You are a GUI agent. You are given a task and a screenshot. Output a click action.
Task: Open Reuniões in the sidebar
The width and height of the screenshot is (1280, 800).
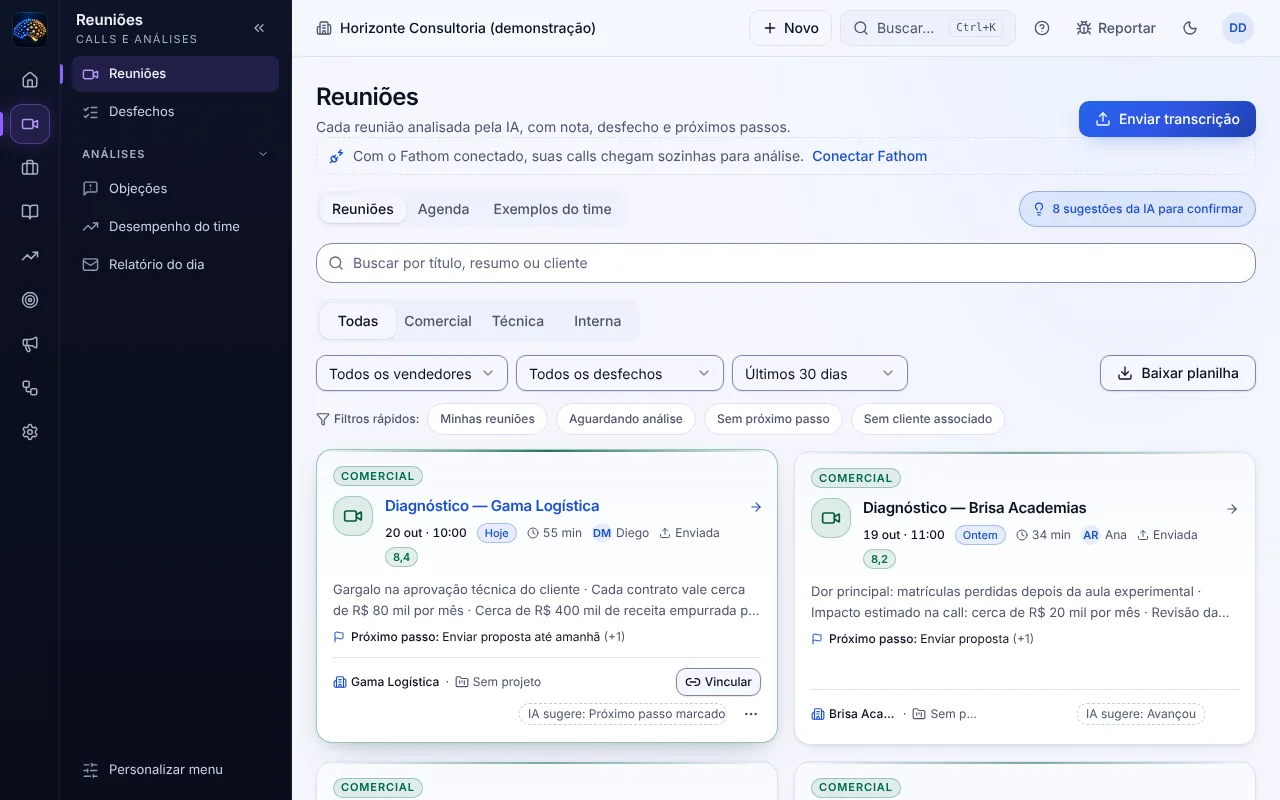175,74
